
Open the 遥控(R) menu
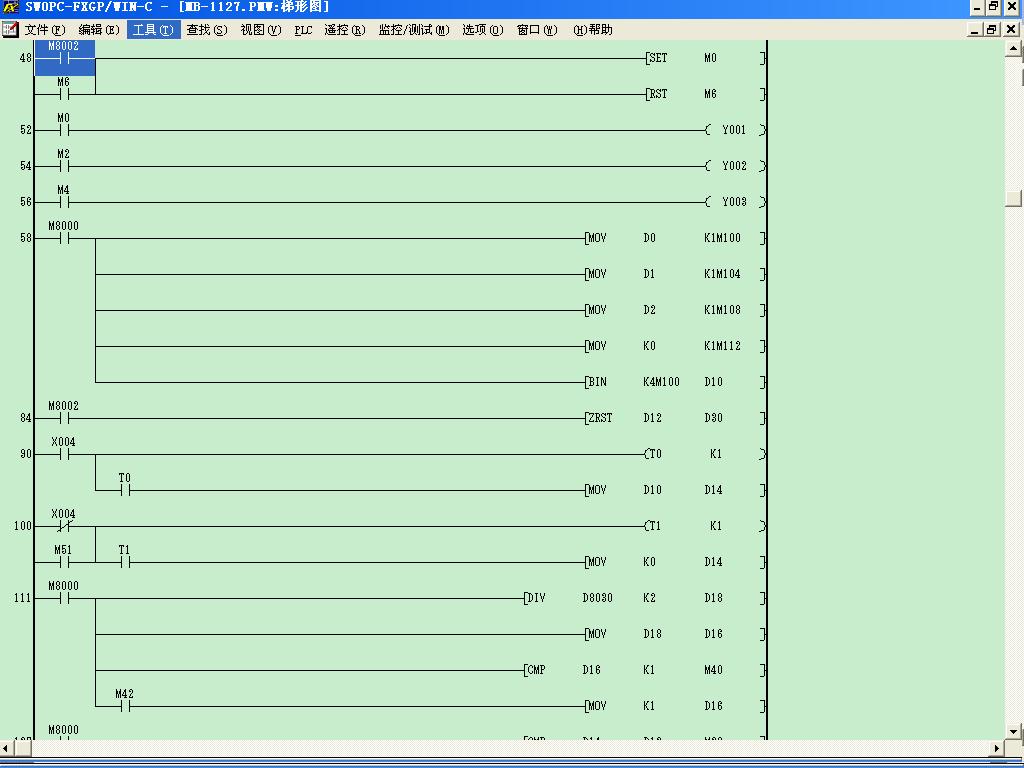click(x=345, y=30)
